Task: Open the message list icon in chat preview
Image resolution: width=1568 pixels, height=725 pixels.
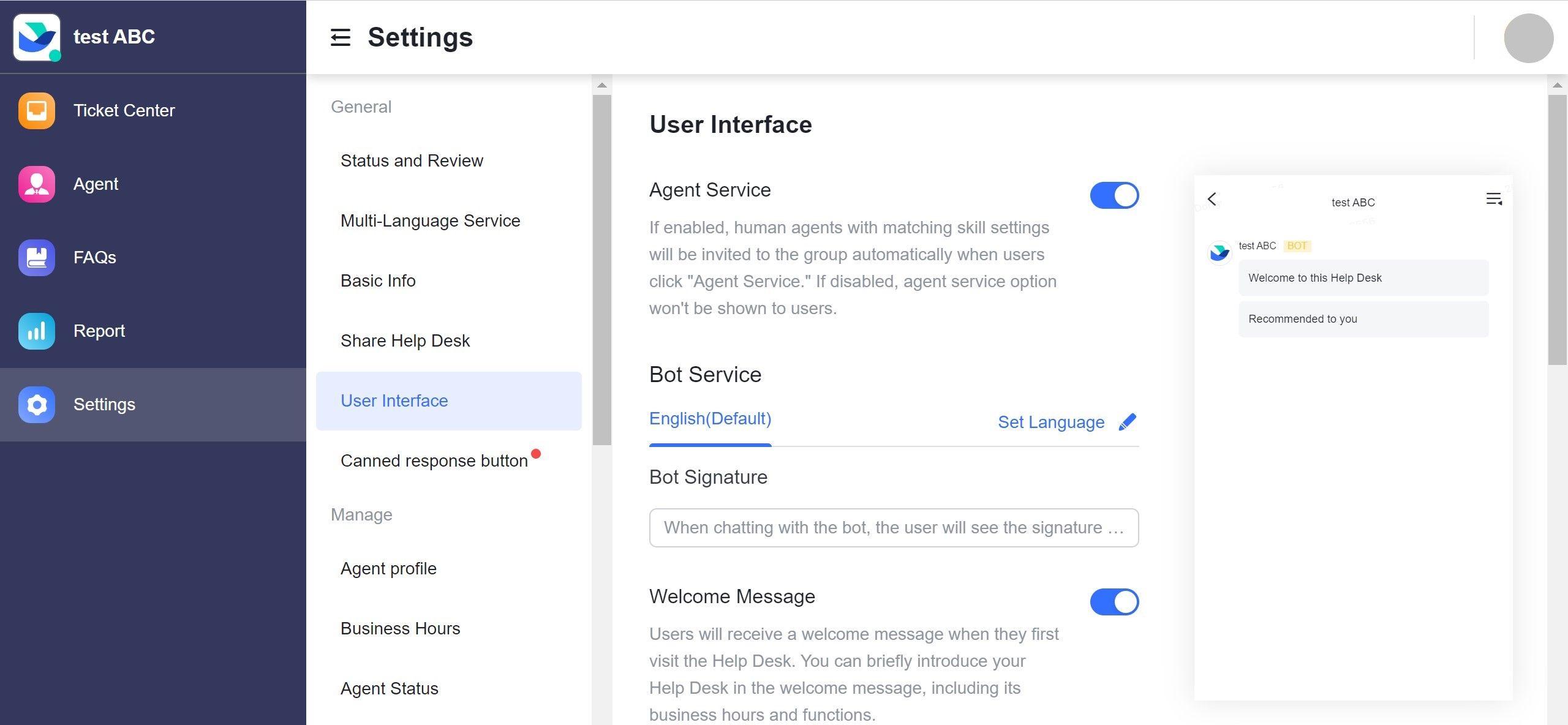Action: tap(1494, 199)
